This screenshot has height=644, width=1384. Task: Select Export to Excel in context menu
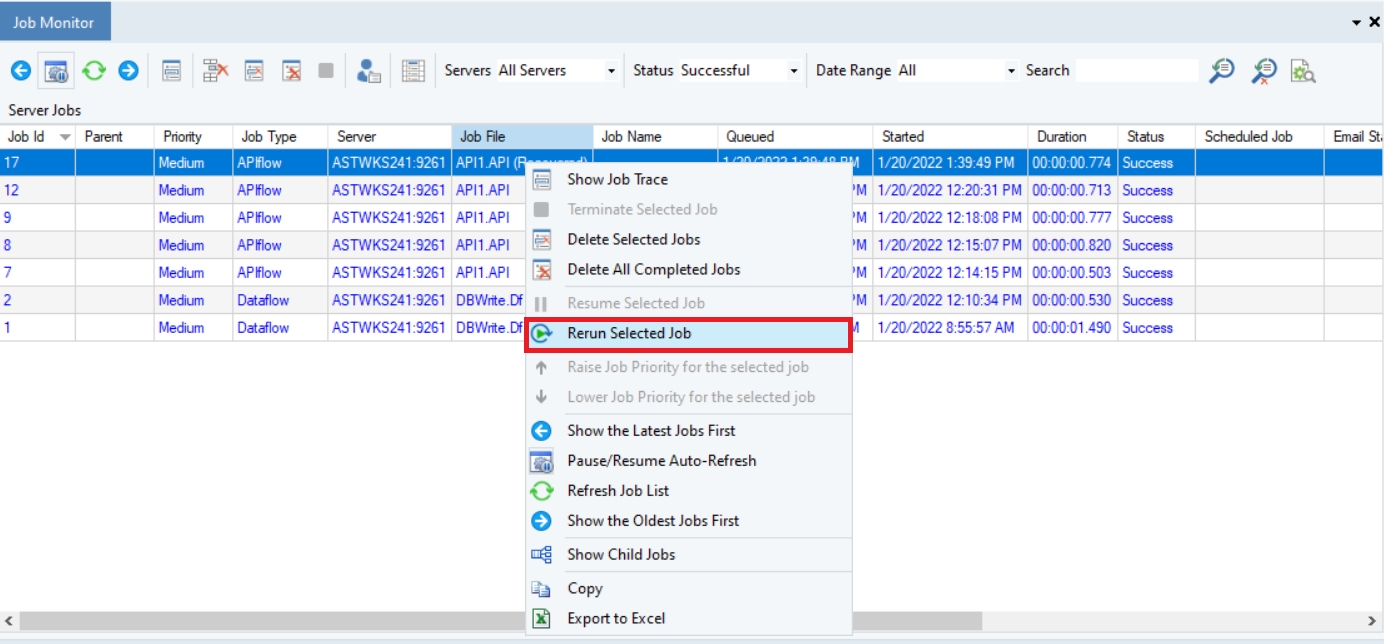[615, 619]
